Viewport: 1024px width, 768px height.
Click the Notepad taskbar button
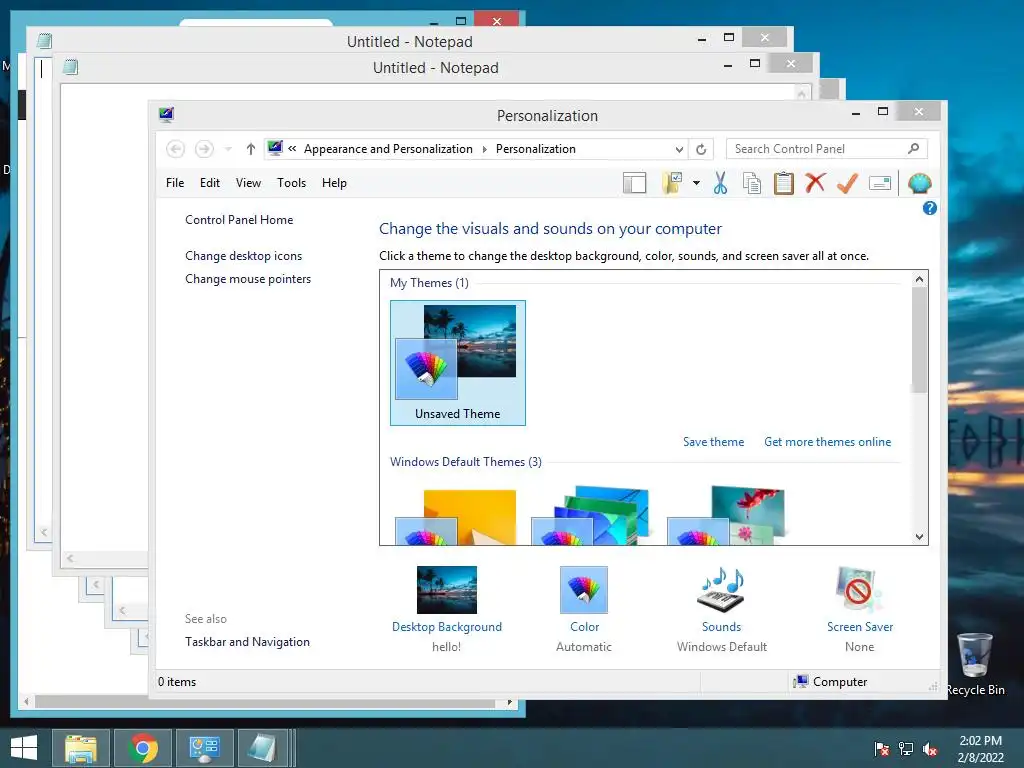(x=264, y=748)
